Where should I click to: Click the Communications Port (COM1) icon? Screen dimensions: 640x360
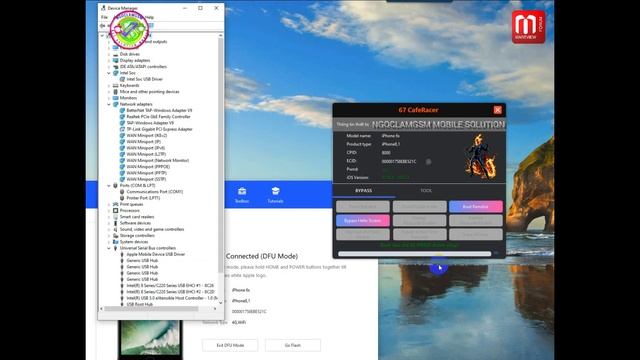click(122, 192)
